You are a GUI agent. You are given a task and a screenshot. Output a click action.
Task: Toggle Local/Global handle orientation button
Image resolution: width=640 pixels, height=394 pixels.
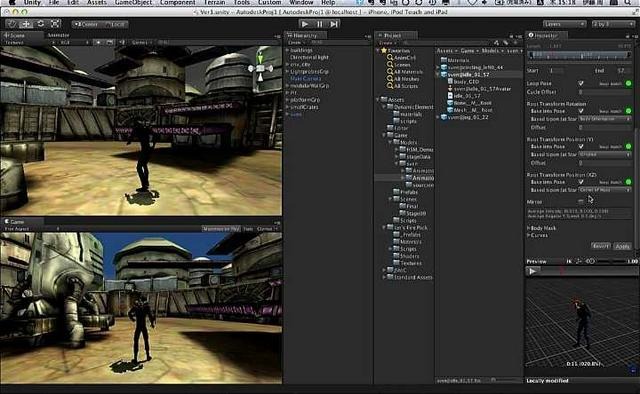point(115,24)
